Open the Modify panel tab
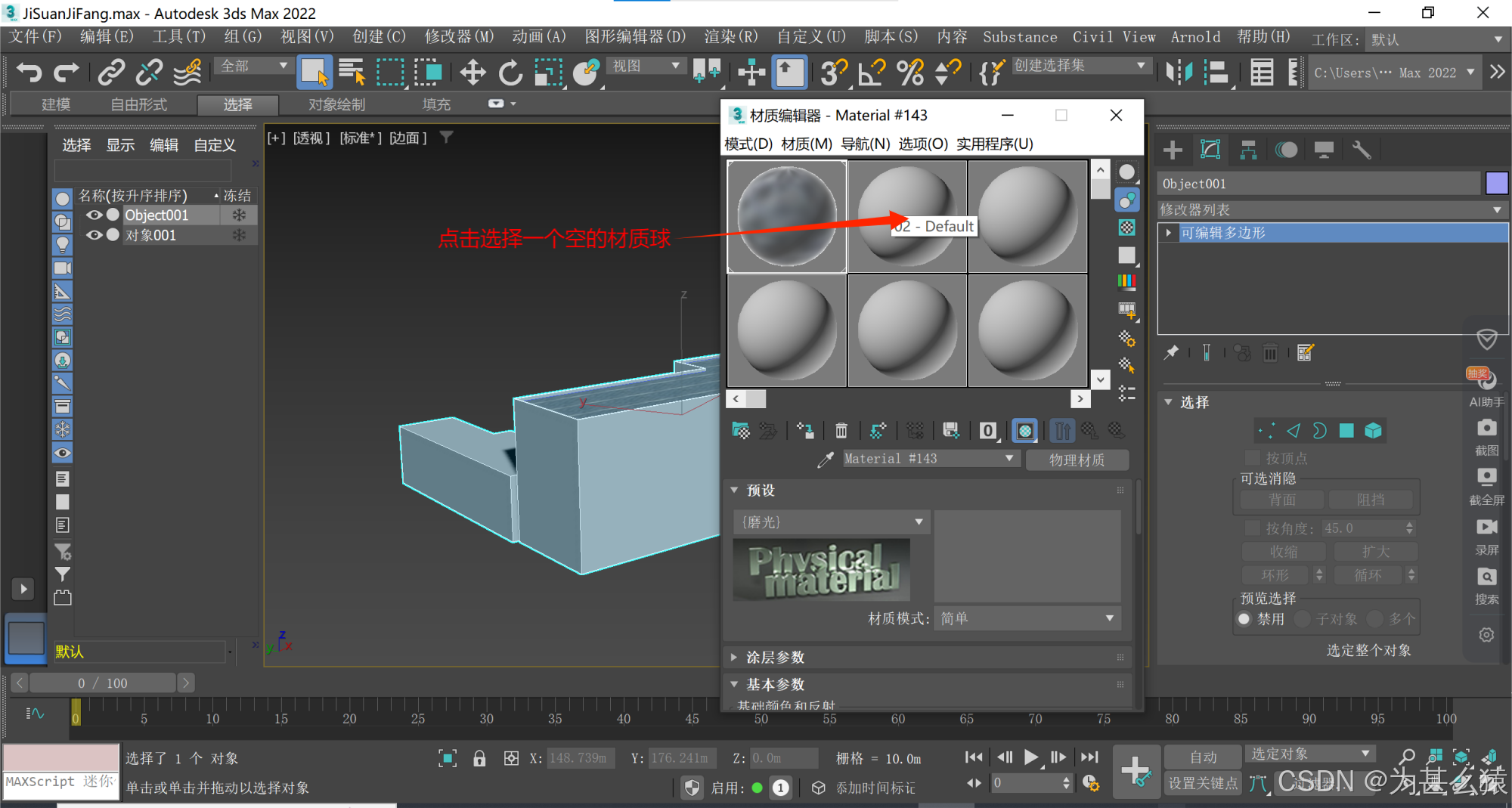This screenshot has width=1512, height=808. pos(1210,150)
